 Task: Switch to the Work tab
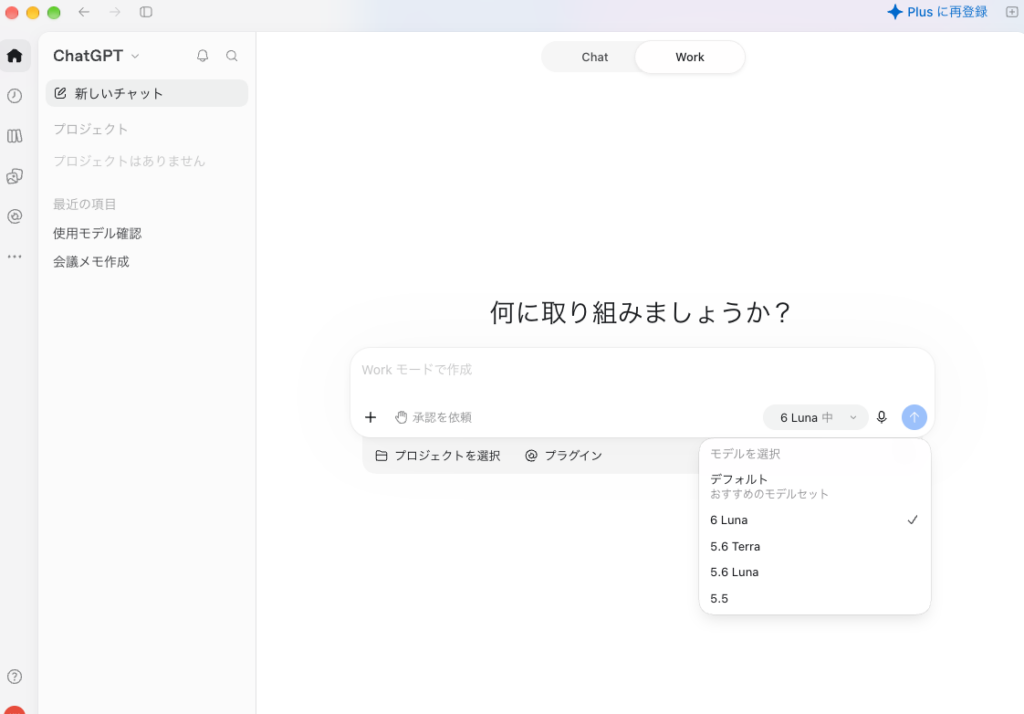690,57
